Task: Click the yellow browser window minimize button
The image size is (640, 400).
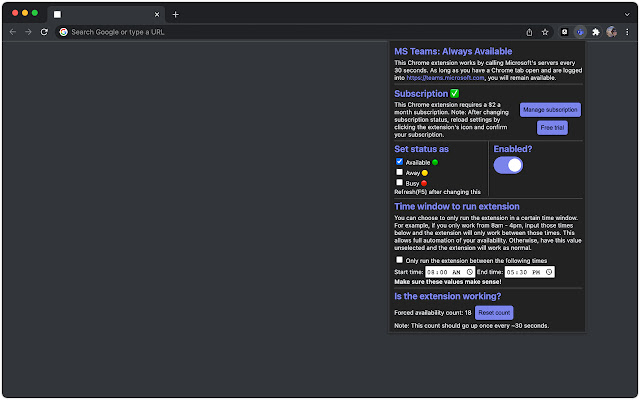Action: tap(25, 13)
